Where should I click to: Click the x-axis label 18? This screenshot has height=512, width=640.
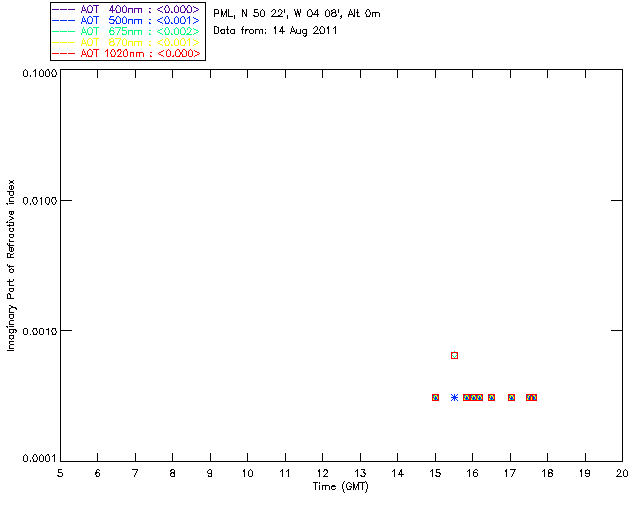(547, 473)
